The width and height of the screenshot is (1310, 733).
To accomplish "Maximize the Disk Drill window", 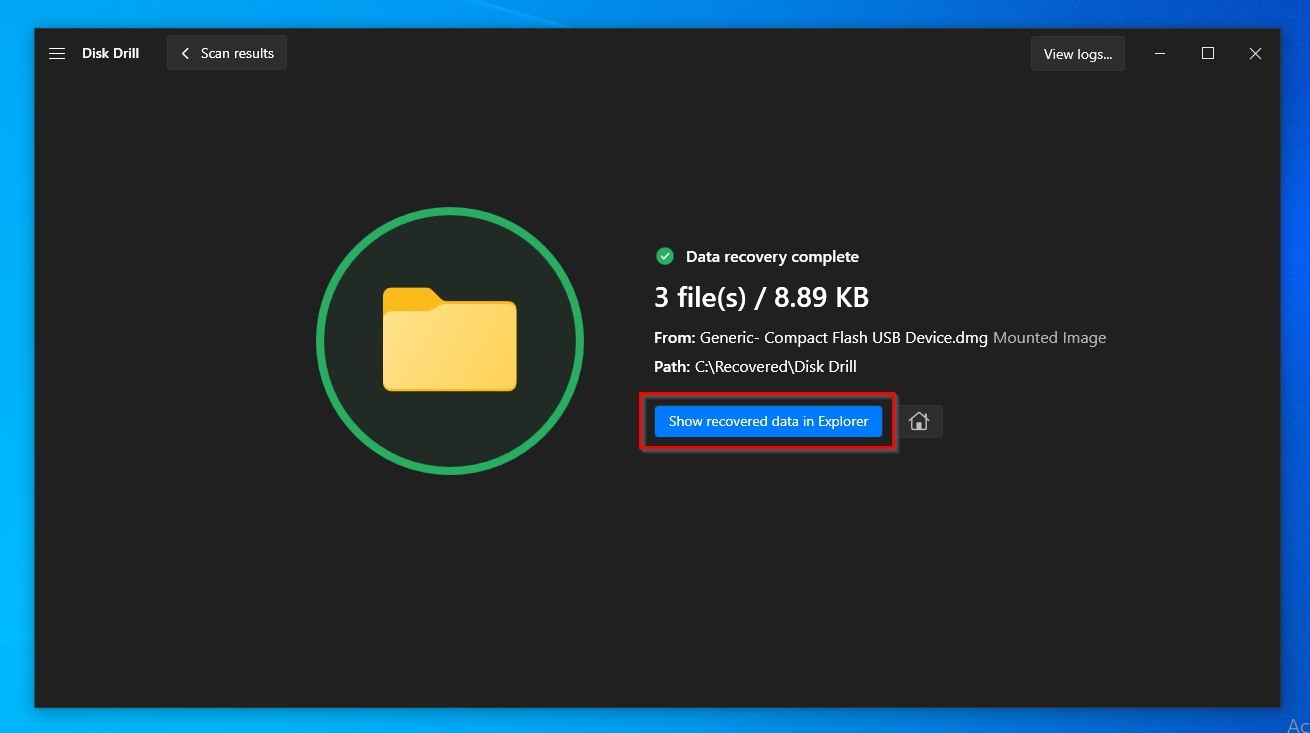I will [x=1208, y=53].
